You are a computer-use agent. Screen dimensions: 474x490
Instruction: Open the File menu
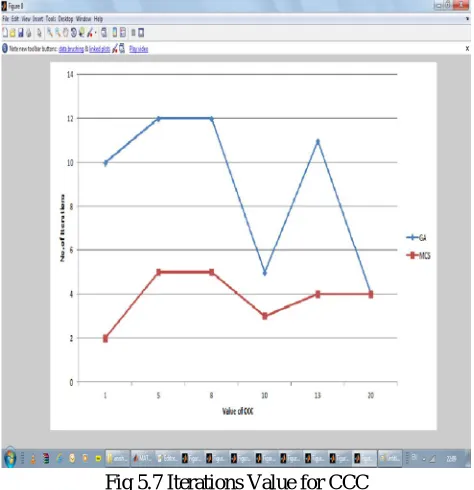[x=5, y=19]
